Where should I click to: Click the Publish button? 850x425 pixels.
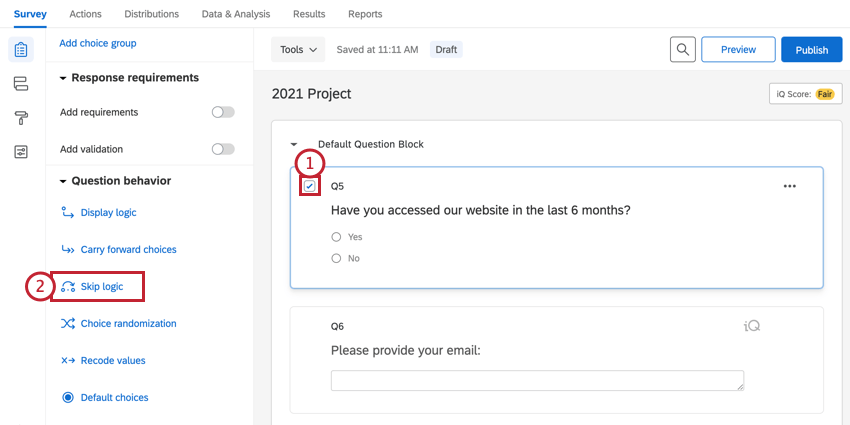click(811, 49)
